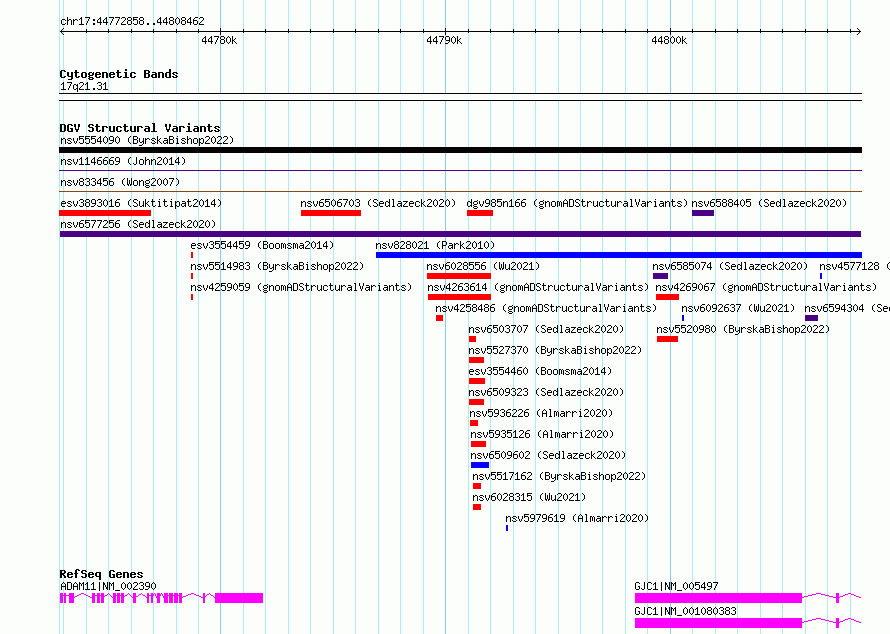This screenshot has width=890, height=634.
Task: Click blue bar under nsv6509602
Action: (480, 465)
